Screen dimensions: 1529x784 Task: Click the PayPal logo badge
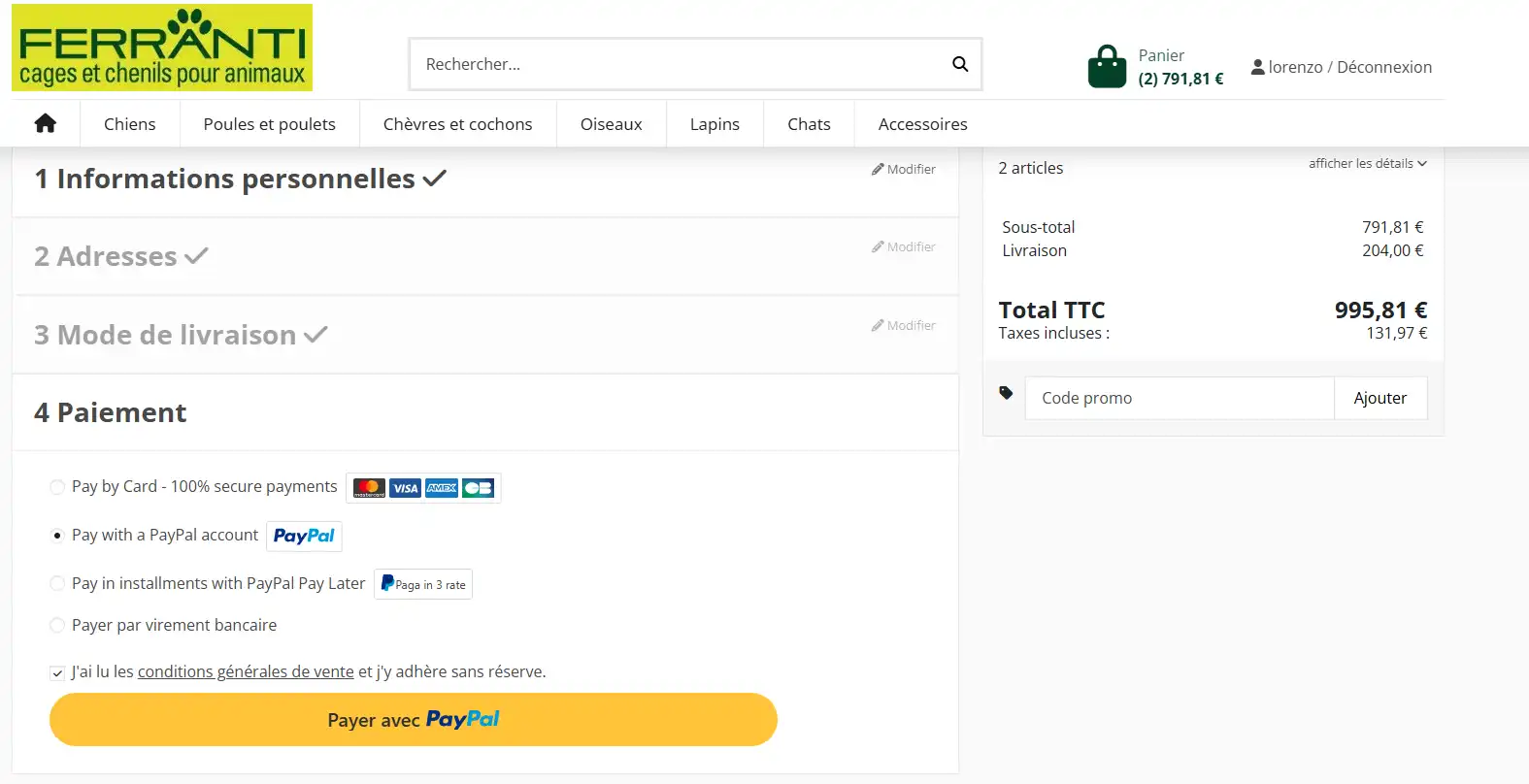coord(304,536)
